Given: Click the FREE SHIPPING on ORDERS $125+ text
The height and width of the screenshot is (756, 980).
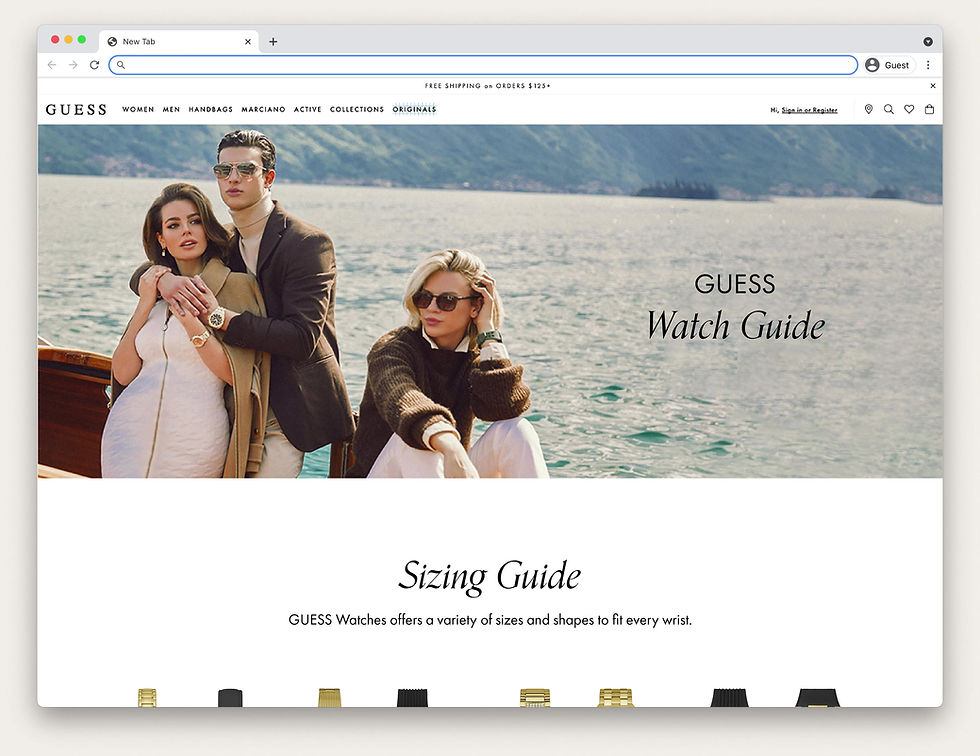Looking at the screenshot, I should [488, 86].
